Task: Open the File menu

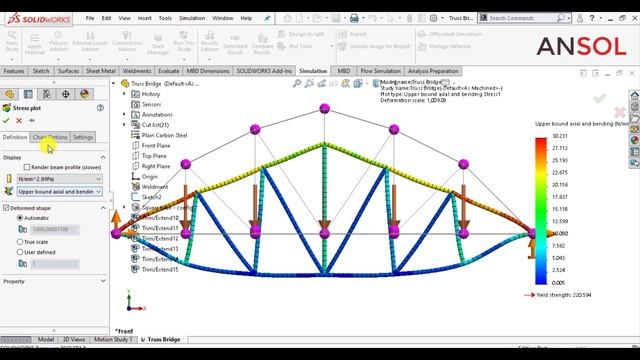Action: [90, 18]
